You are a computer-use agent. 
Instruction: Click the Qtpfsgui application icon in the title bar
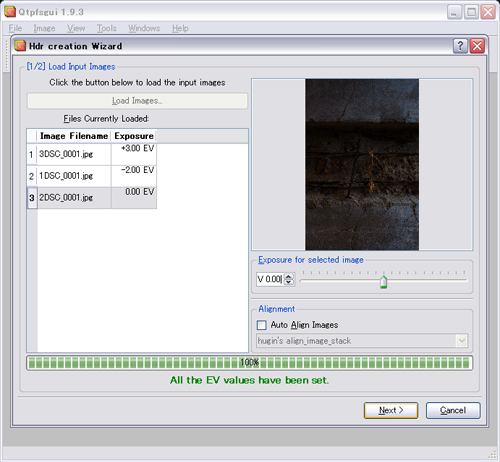(x=10, y=12)
